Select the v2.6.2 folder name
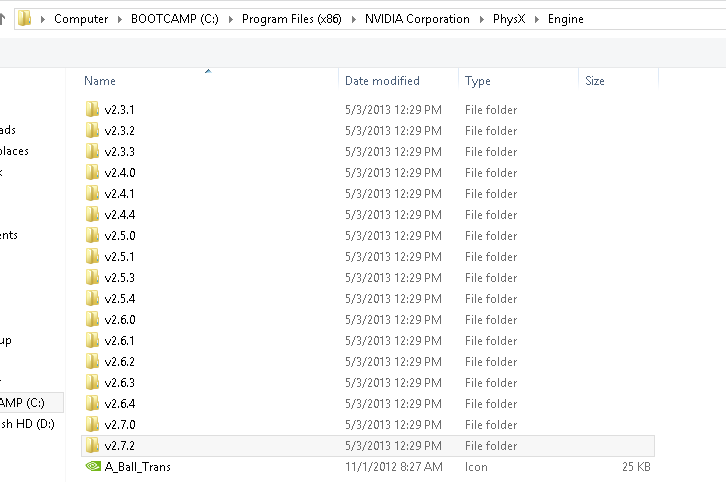Screen dimensions: 726x482 119,362
